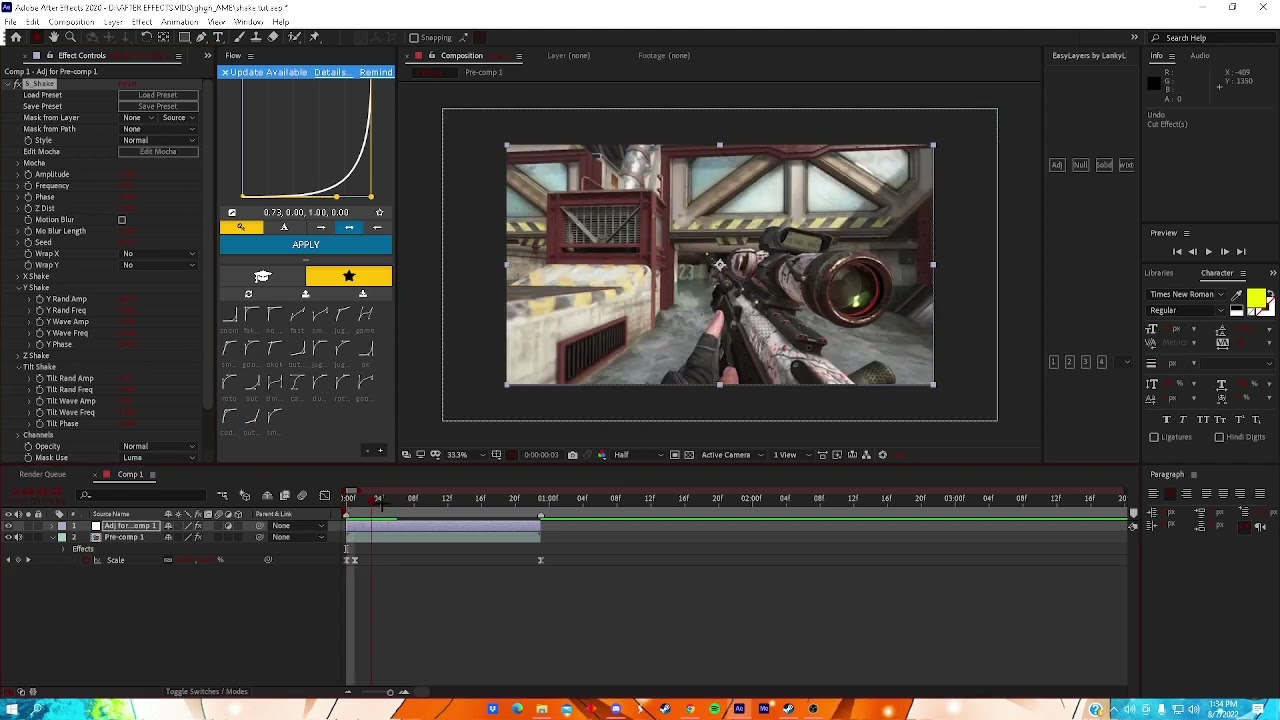The height and width of the screenshot is (720, 1280).
Task: Select the Rotation tool
Action: (146, 37)
